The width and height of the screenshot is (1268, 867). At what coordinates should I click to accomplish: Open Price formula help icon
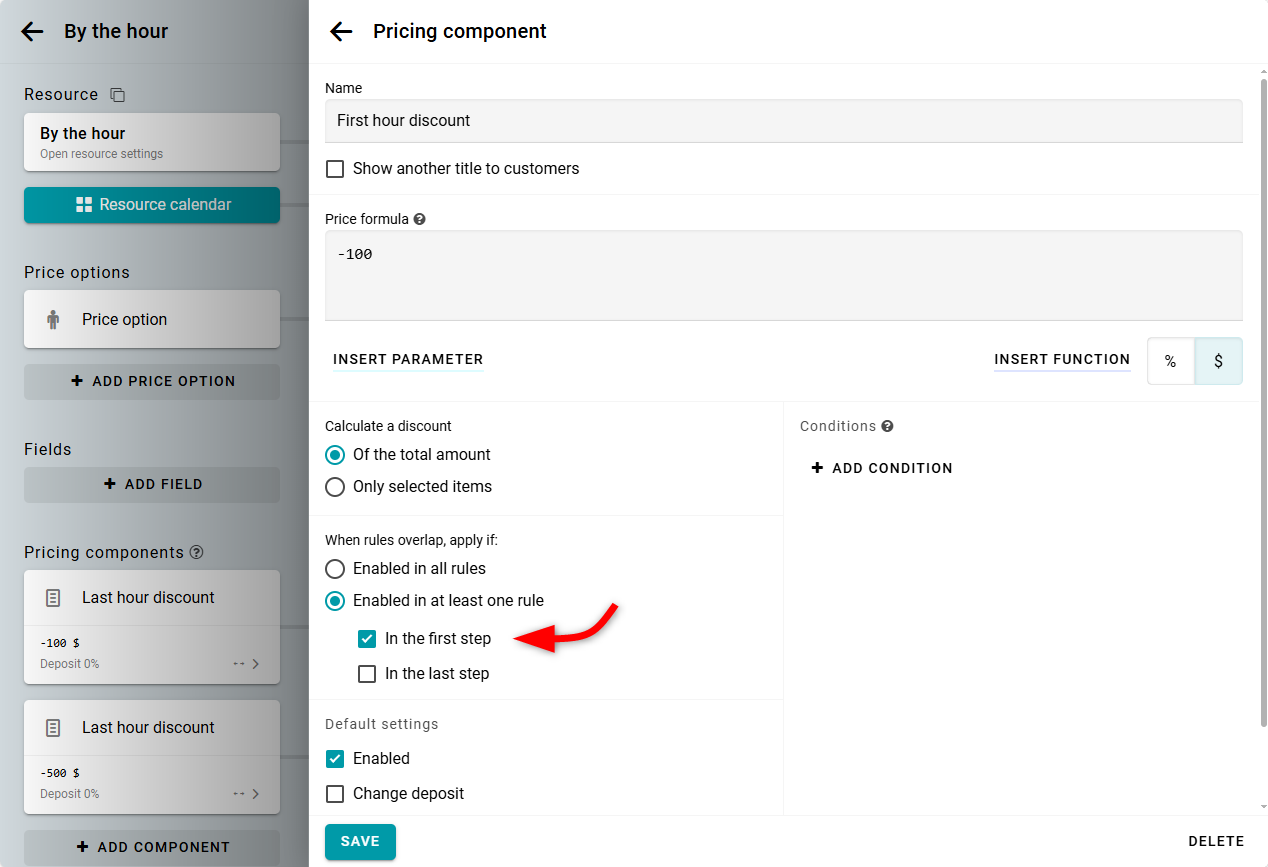(x=420, y=219)
